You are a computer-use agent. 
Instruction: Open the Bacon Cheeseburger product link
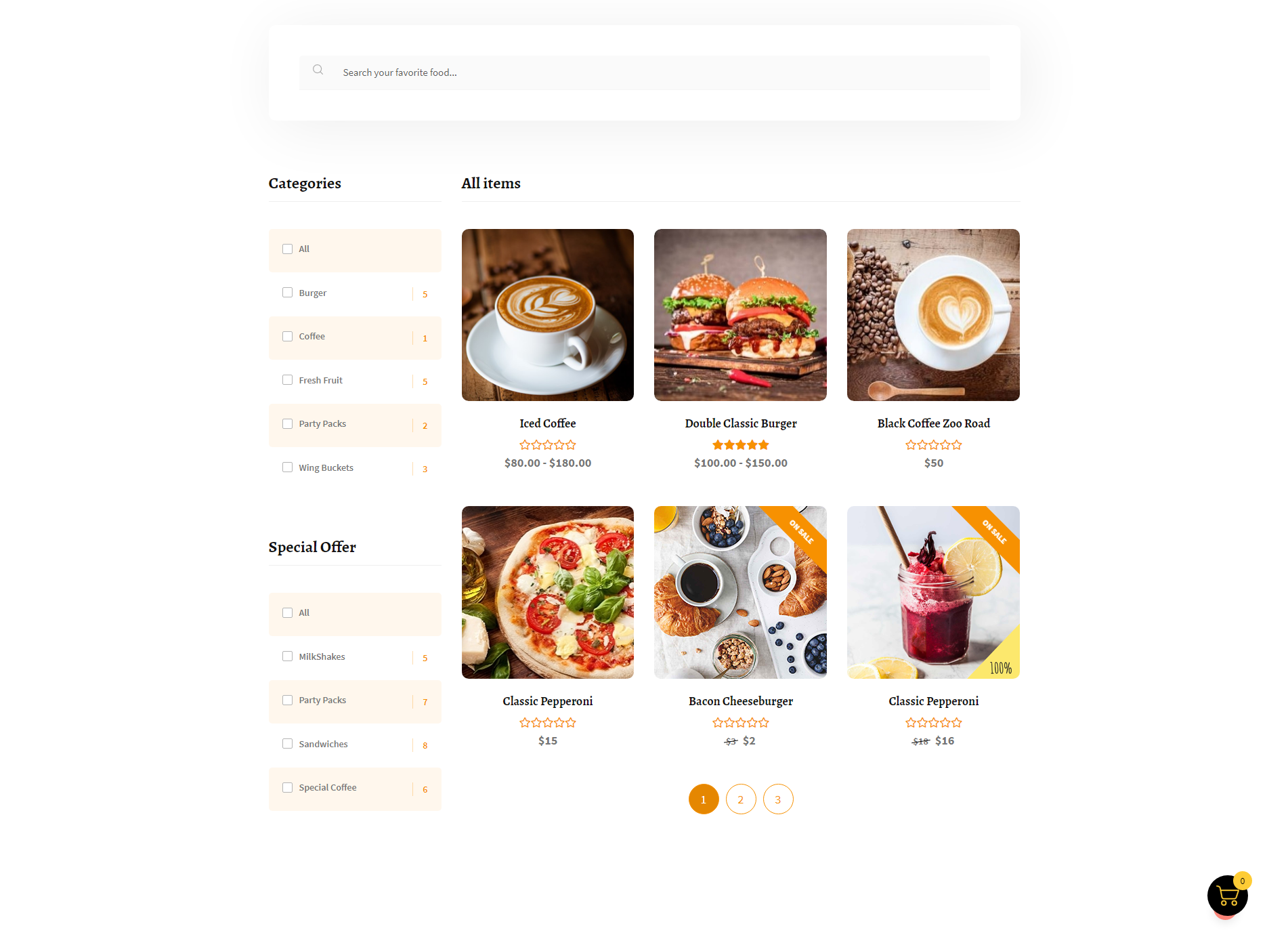coord(740,701)
